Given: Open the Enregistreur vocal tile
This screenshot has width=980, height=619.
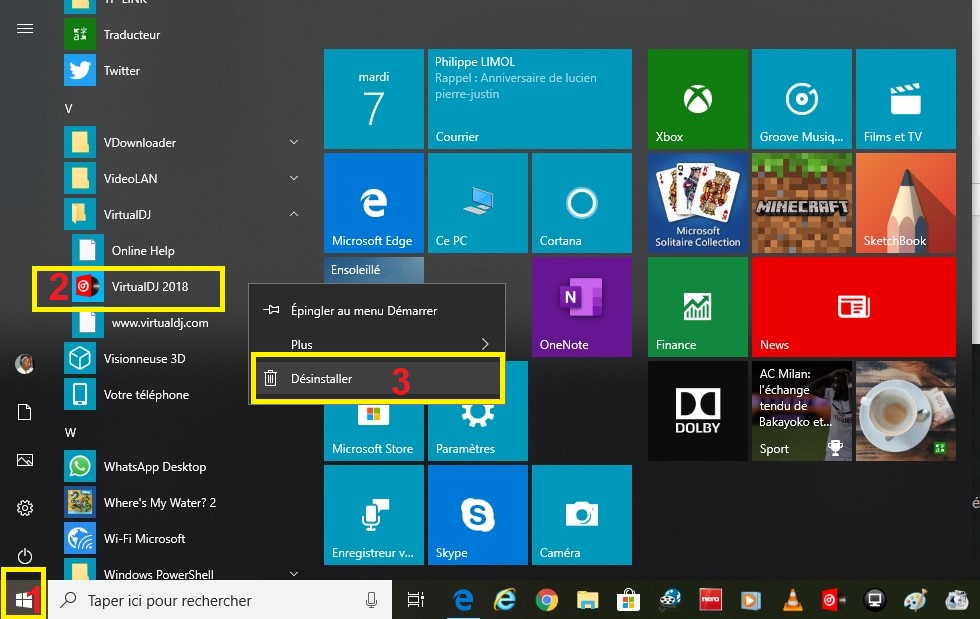Looking at the screenshot, I should click(x=374, y=515).
